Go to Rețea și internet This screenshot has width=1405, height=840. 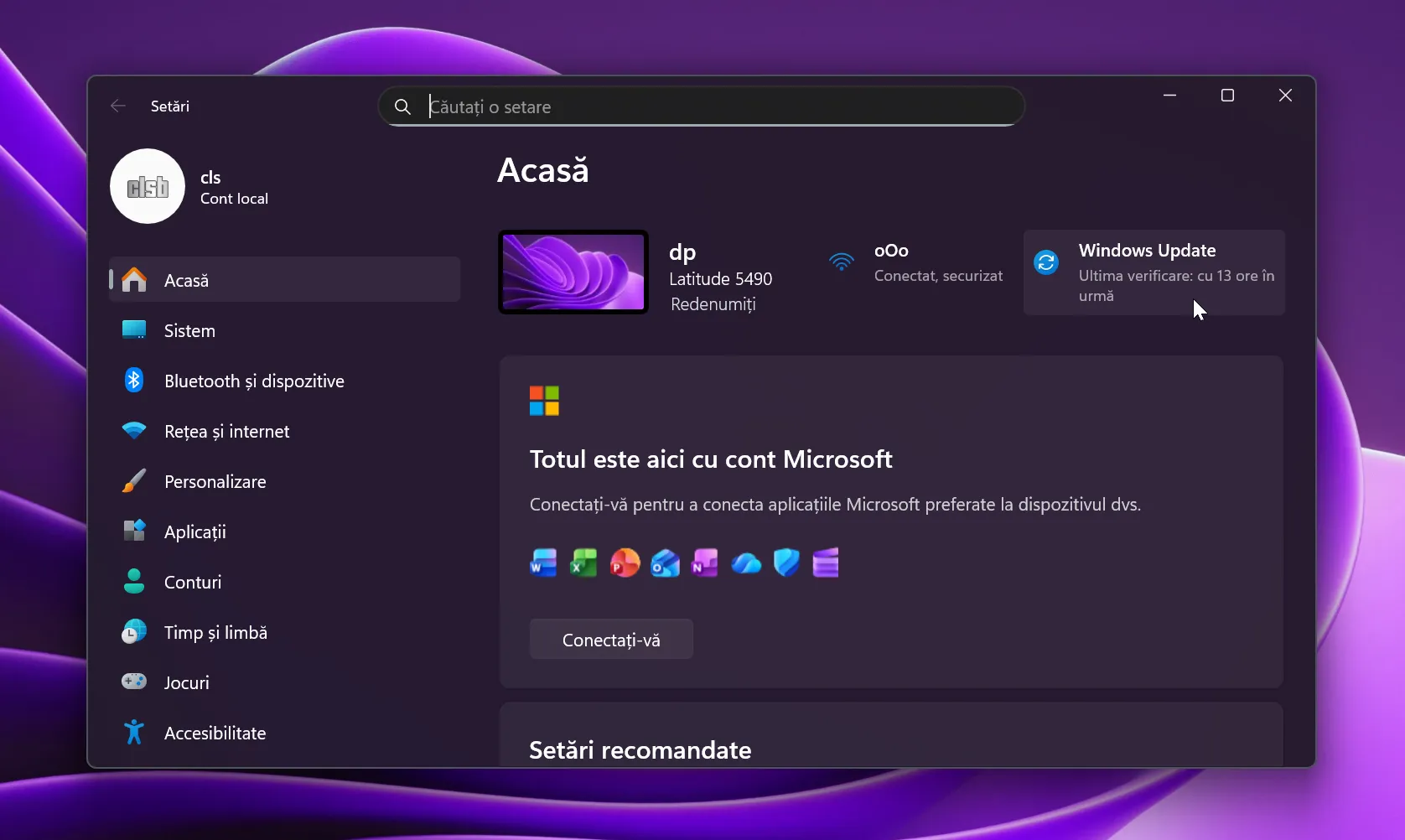[226, 432]
